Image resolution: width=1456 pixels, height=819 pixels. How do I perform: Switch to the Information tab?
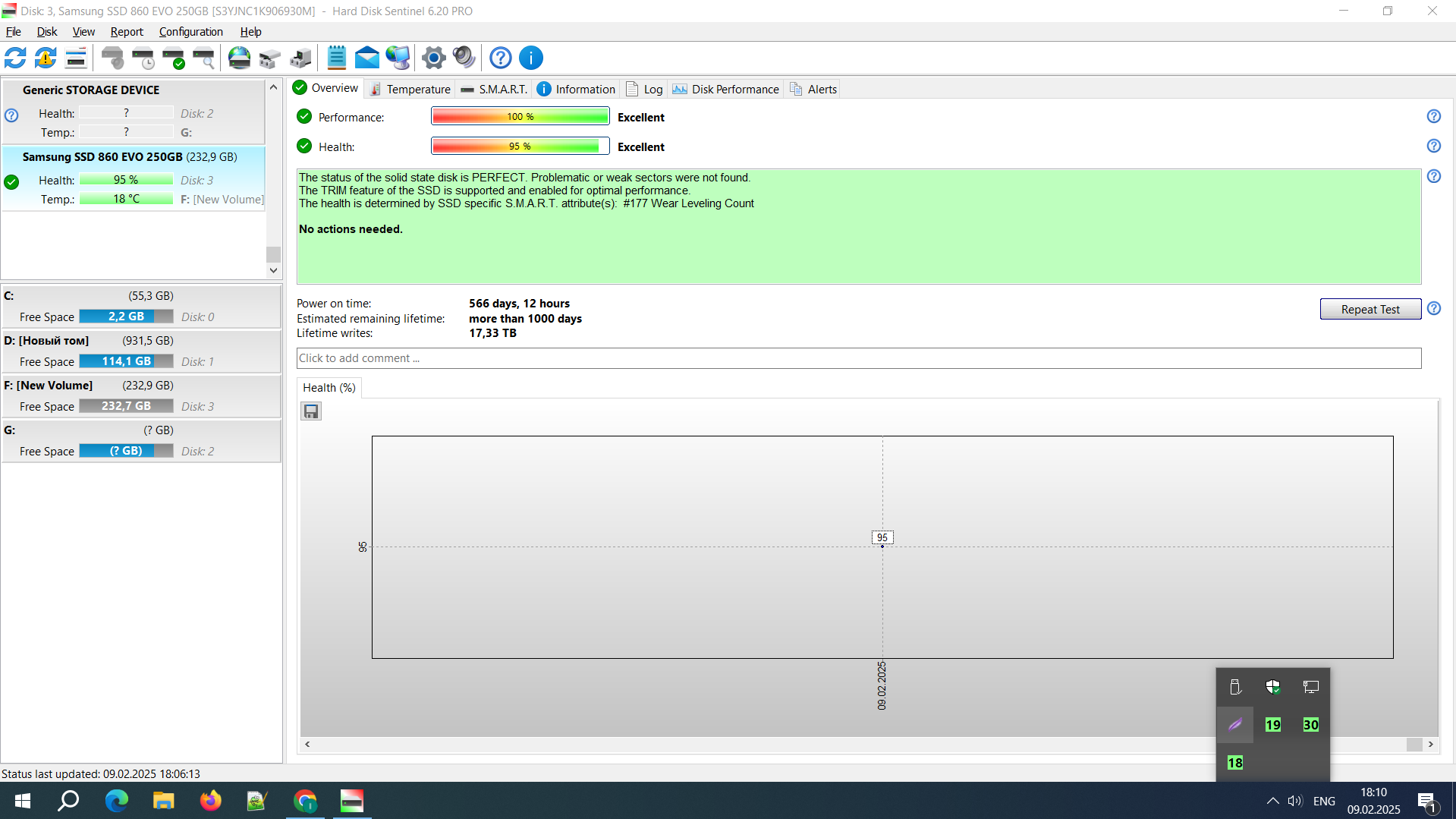576,89
